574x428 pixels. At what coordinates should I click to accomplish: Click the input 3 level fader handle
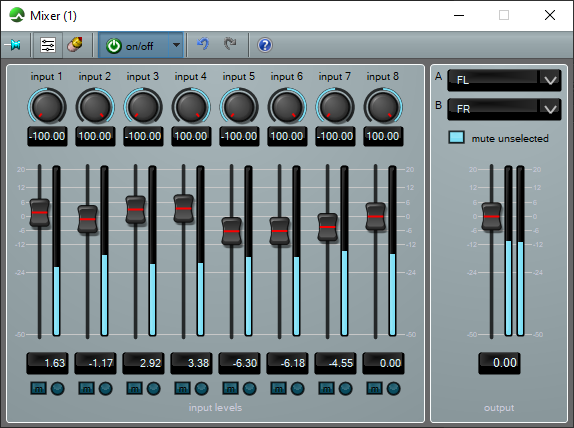tap(135, 209)
